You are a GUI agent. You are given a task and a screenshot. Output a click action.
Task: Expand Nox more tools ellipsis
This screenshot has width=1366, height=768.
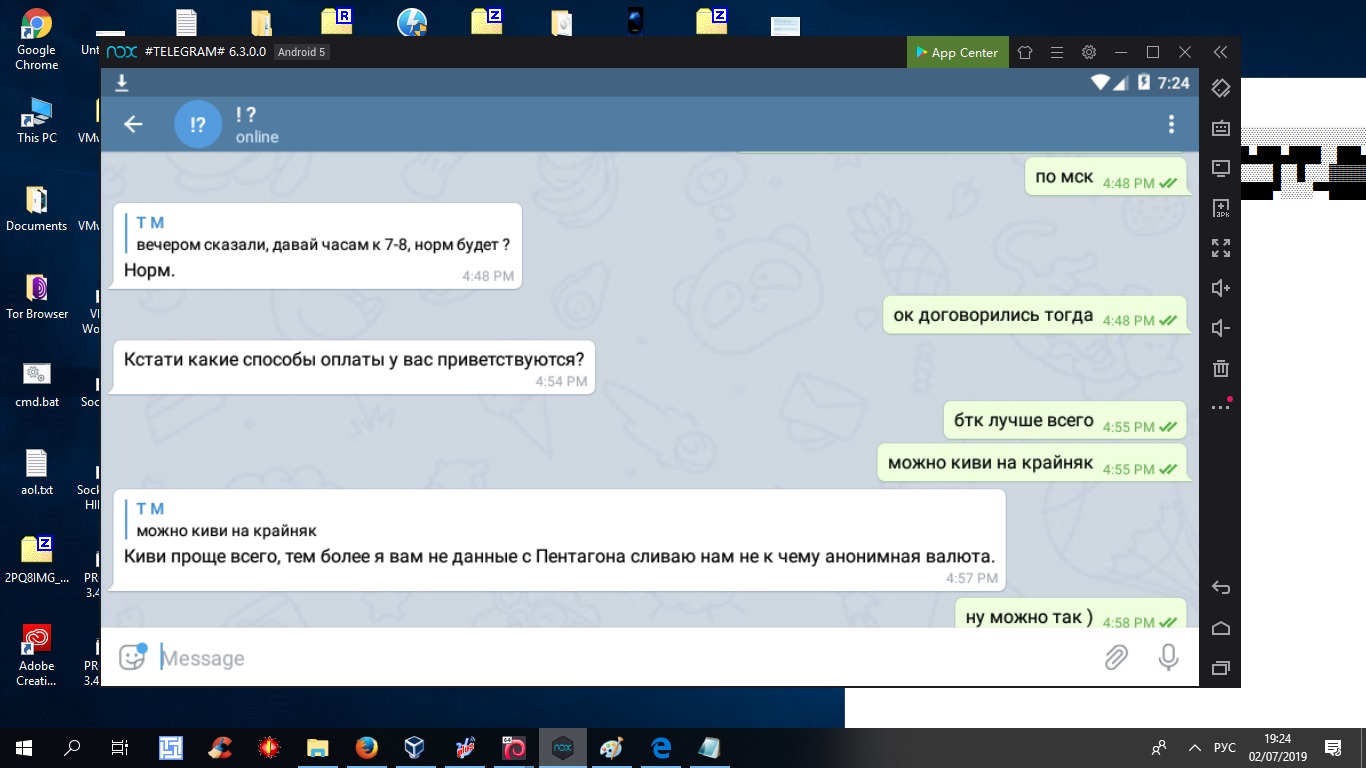tap(1220, 407)
